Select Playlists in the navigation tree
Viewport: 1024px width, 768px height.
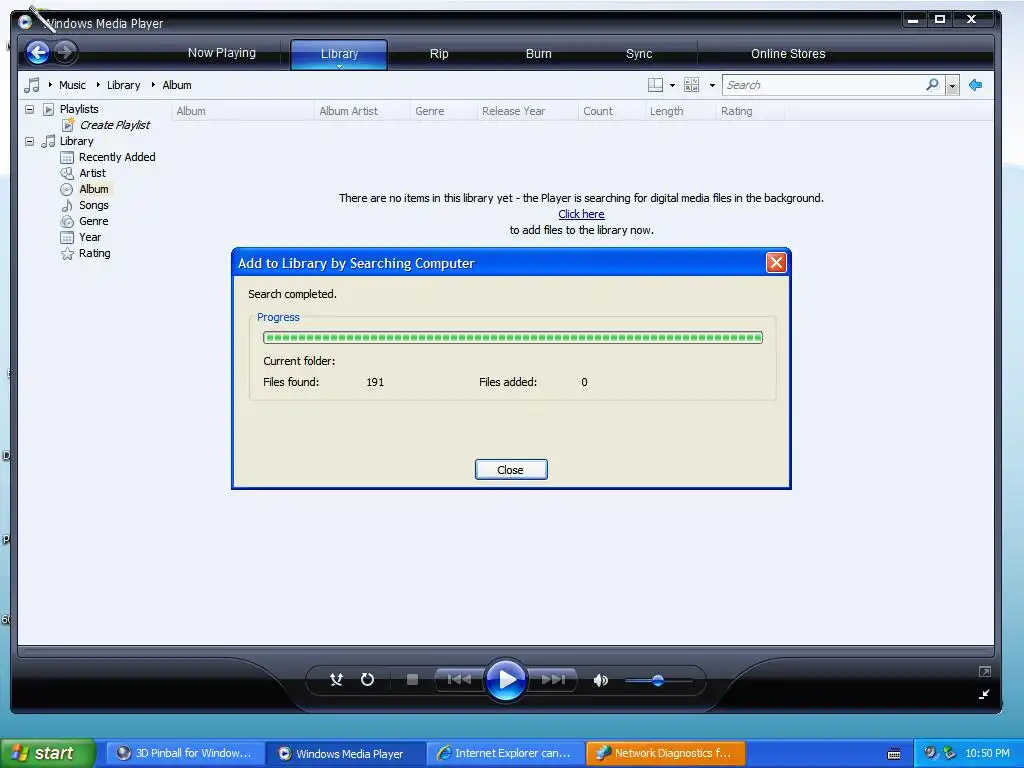78,109
